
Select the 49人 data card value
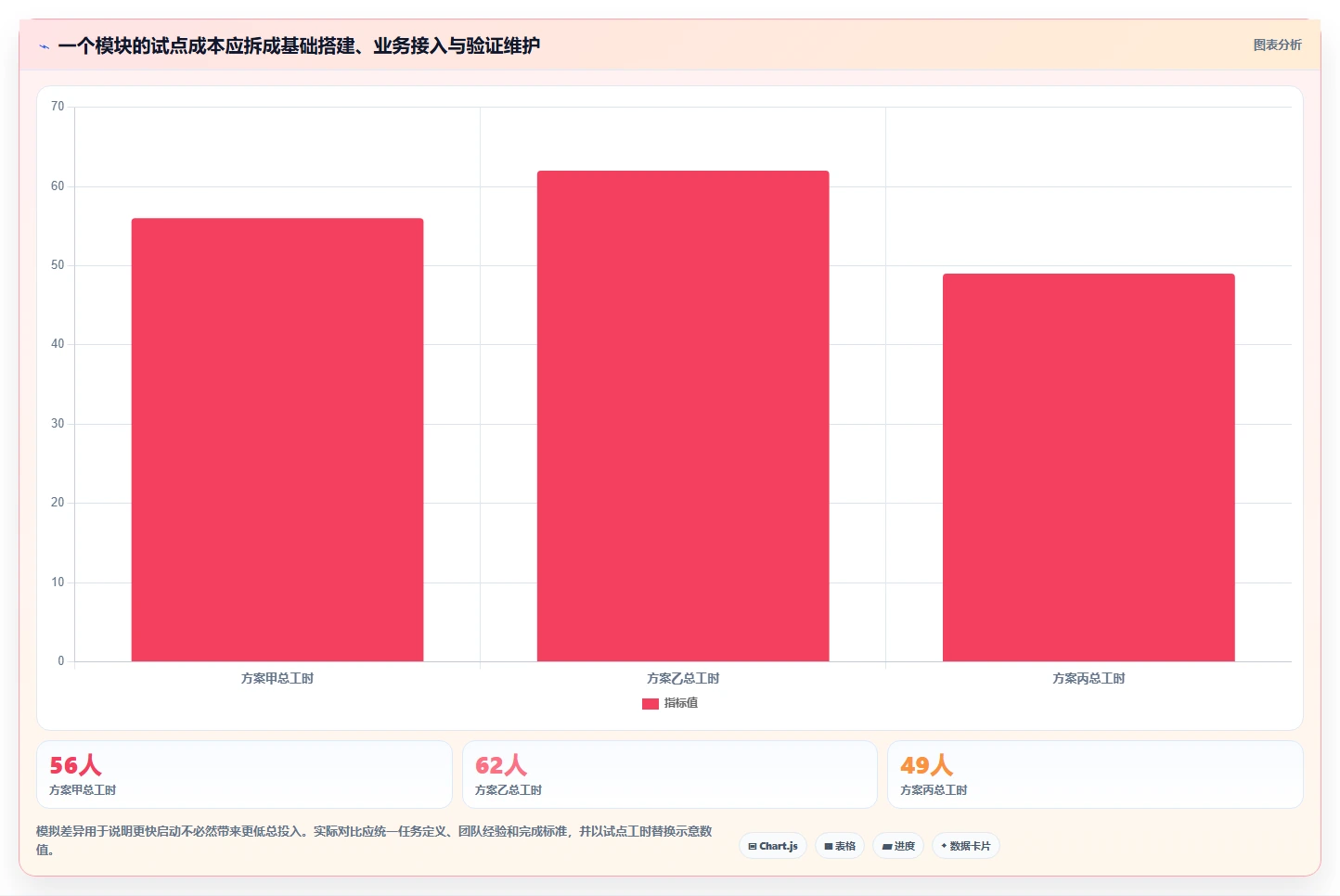(x=926, y=765)
